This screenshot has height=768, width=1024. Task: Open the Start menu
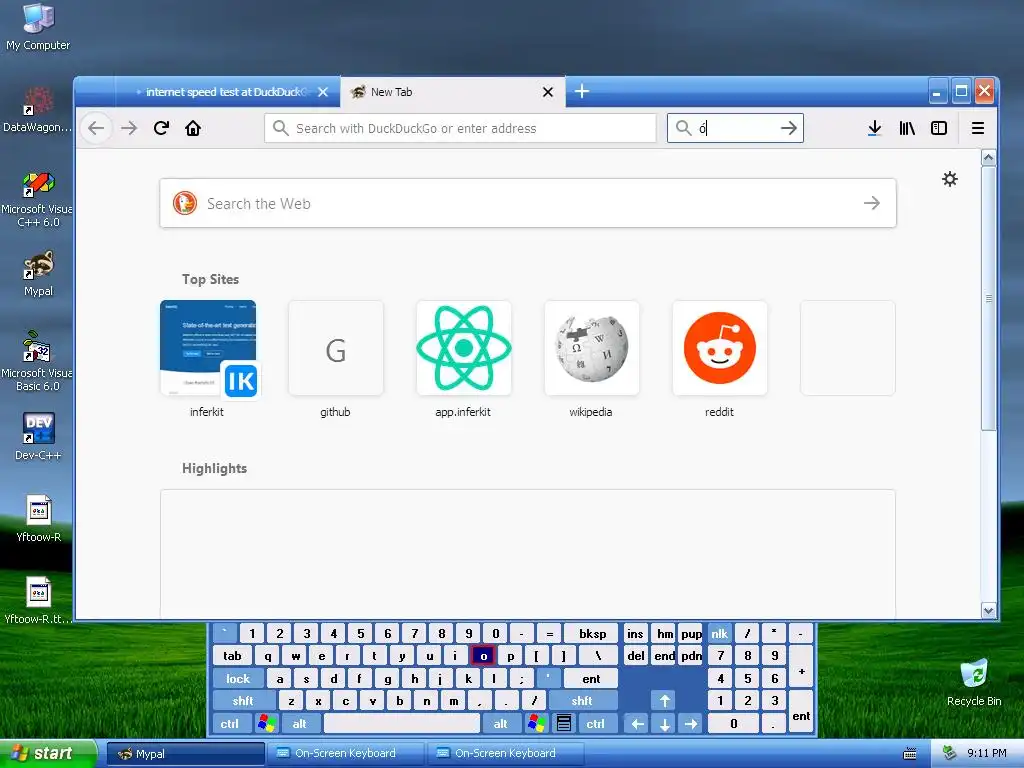point(48,754)
